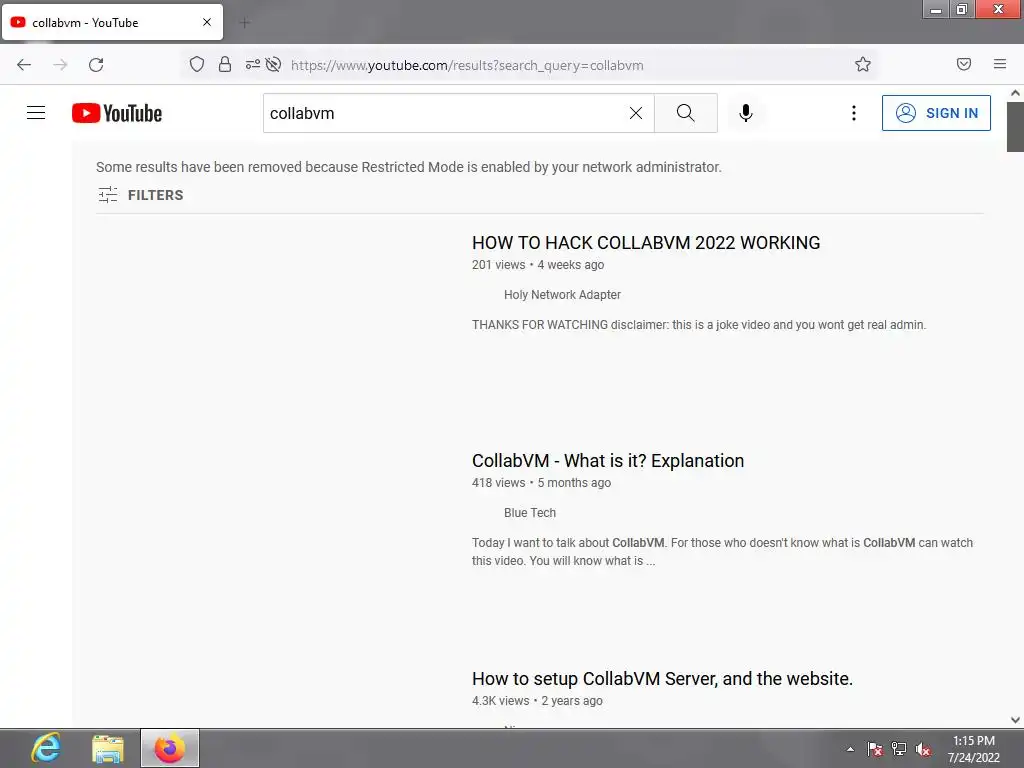Screen dimensions: 1024x768
Task: Go back to previous page in Firefox
Action: click(24, 65)
